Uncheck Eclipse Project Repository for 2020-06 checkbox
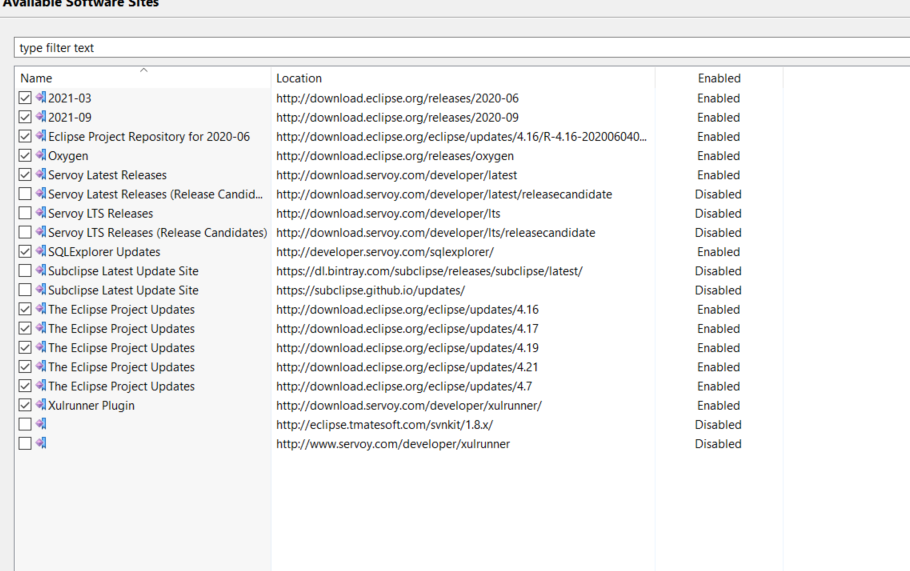 click(25, 136)
